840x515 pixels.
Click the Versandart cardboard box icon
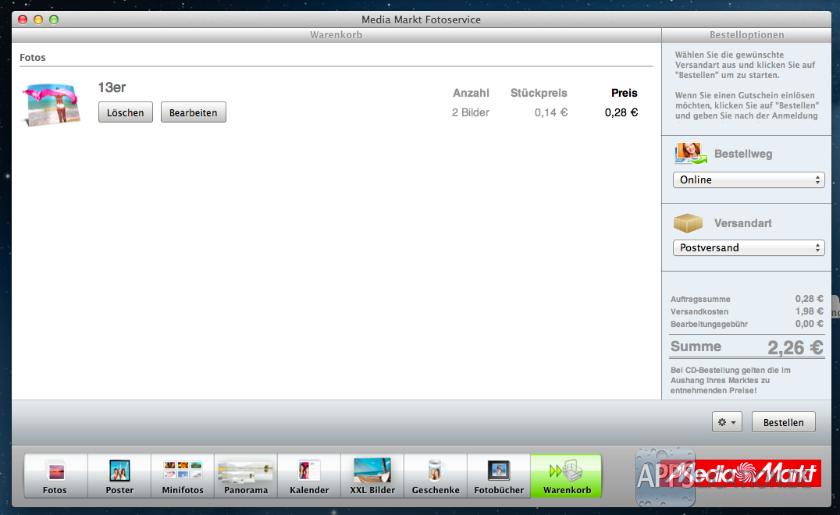(688, 223)
